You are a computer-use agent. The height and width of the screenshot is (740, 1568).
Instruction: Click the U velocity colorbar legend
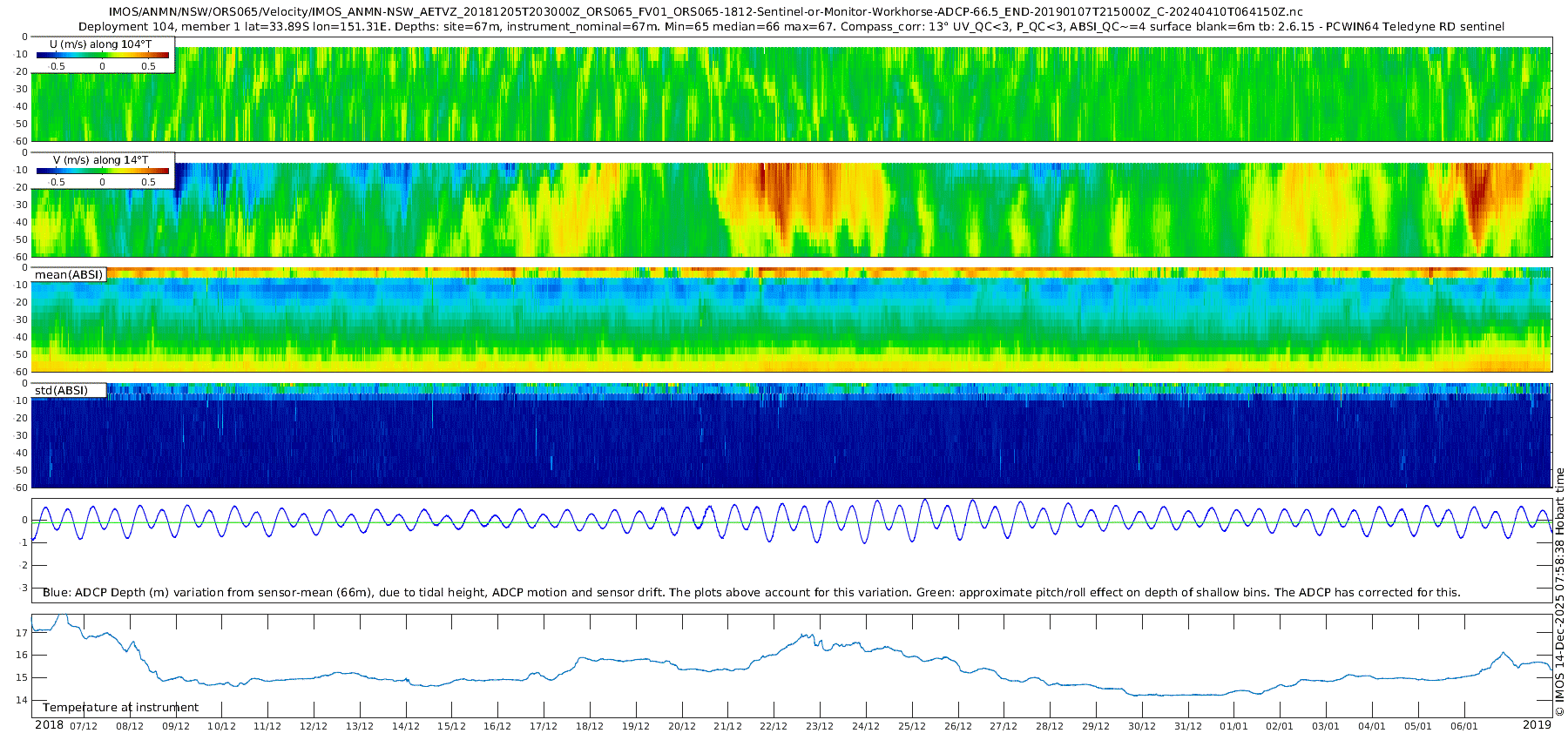coord(103,56)
